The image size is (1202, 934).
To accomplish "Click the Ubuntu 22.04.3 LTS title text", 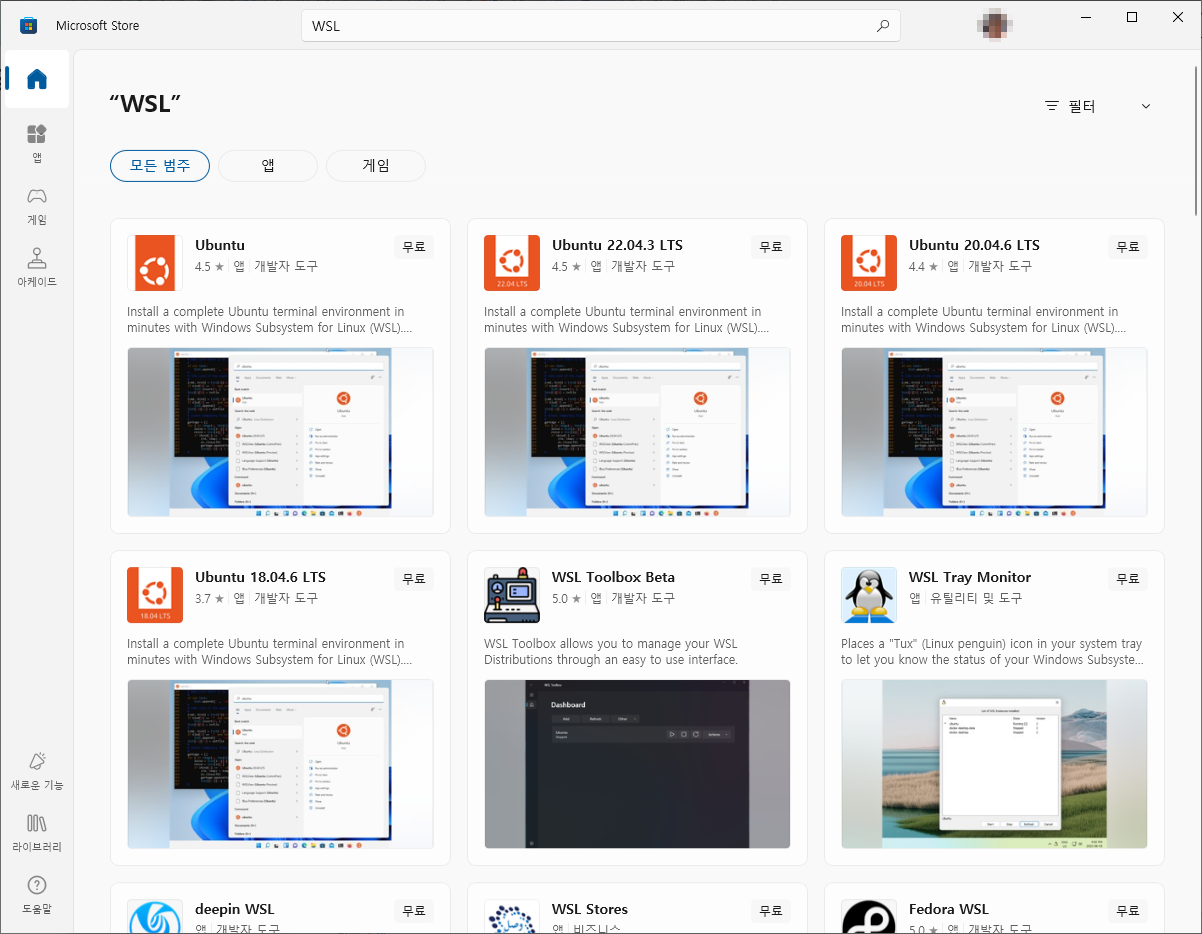I will coord(617,245).
